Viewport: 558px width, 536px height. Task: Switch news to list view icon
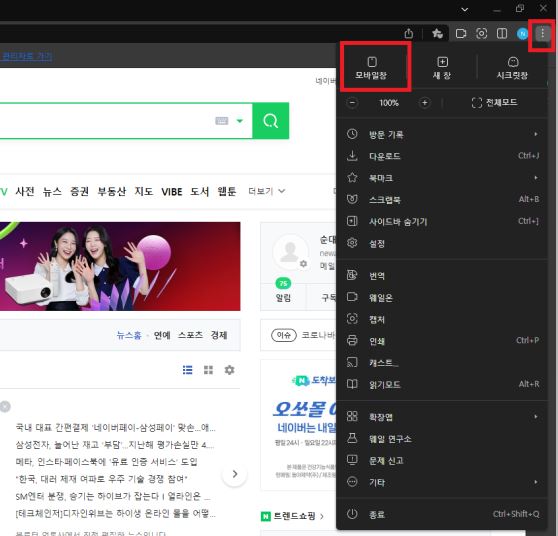(187, 370)
